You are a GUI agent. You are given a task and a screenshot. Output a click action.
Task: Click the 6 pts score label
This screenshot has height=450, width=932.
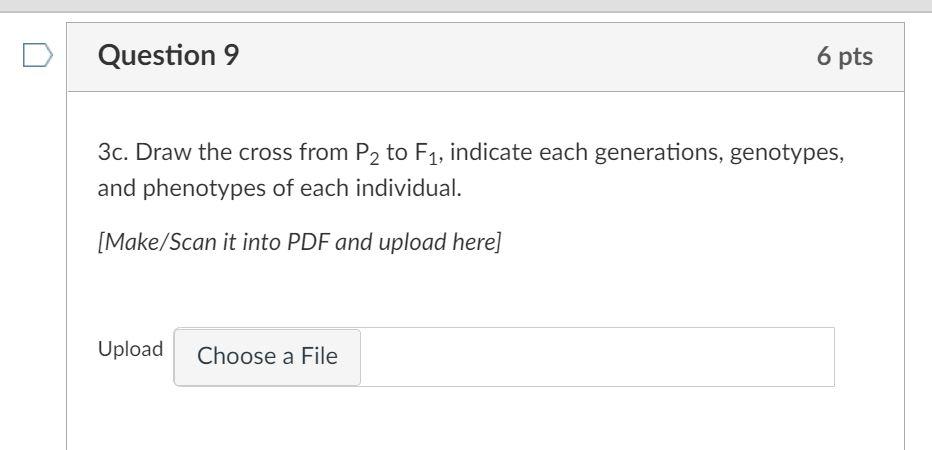coord(845,56)
